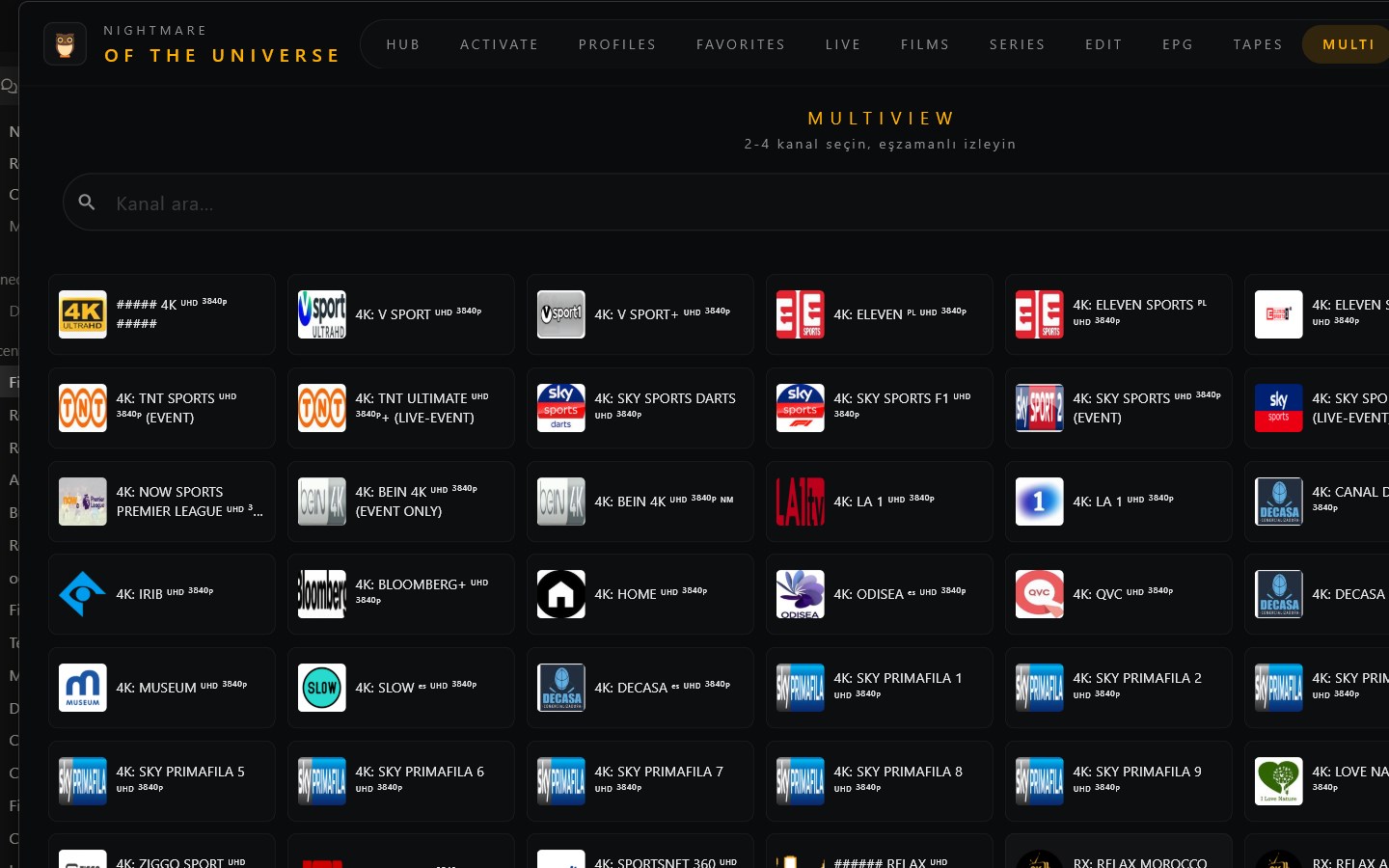Open the LIVE tab
The image size is (1389, 868).
843,44
